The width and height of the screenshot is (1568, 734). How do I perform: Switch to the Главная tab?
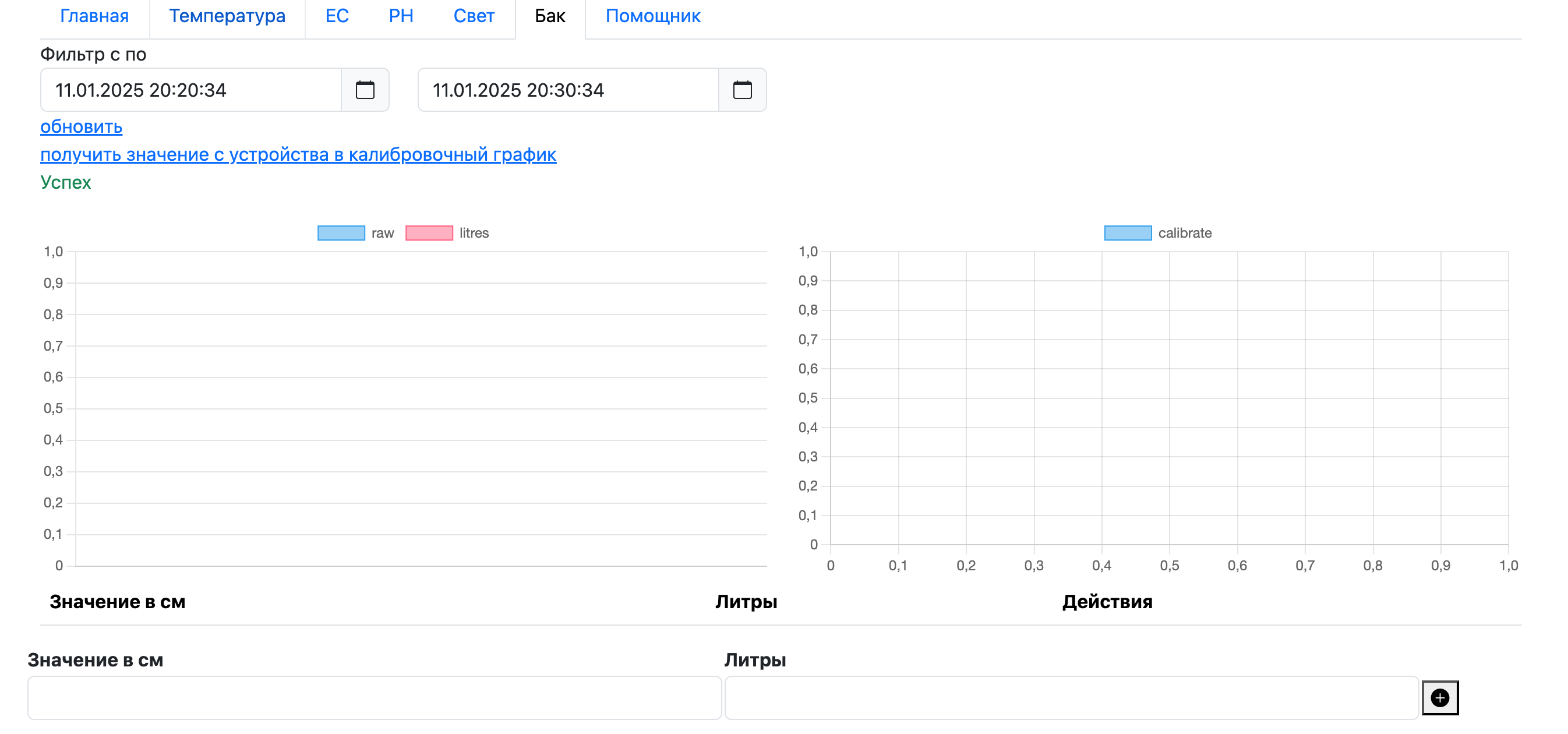94,16
